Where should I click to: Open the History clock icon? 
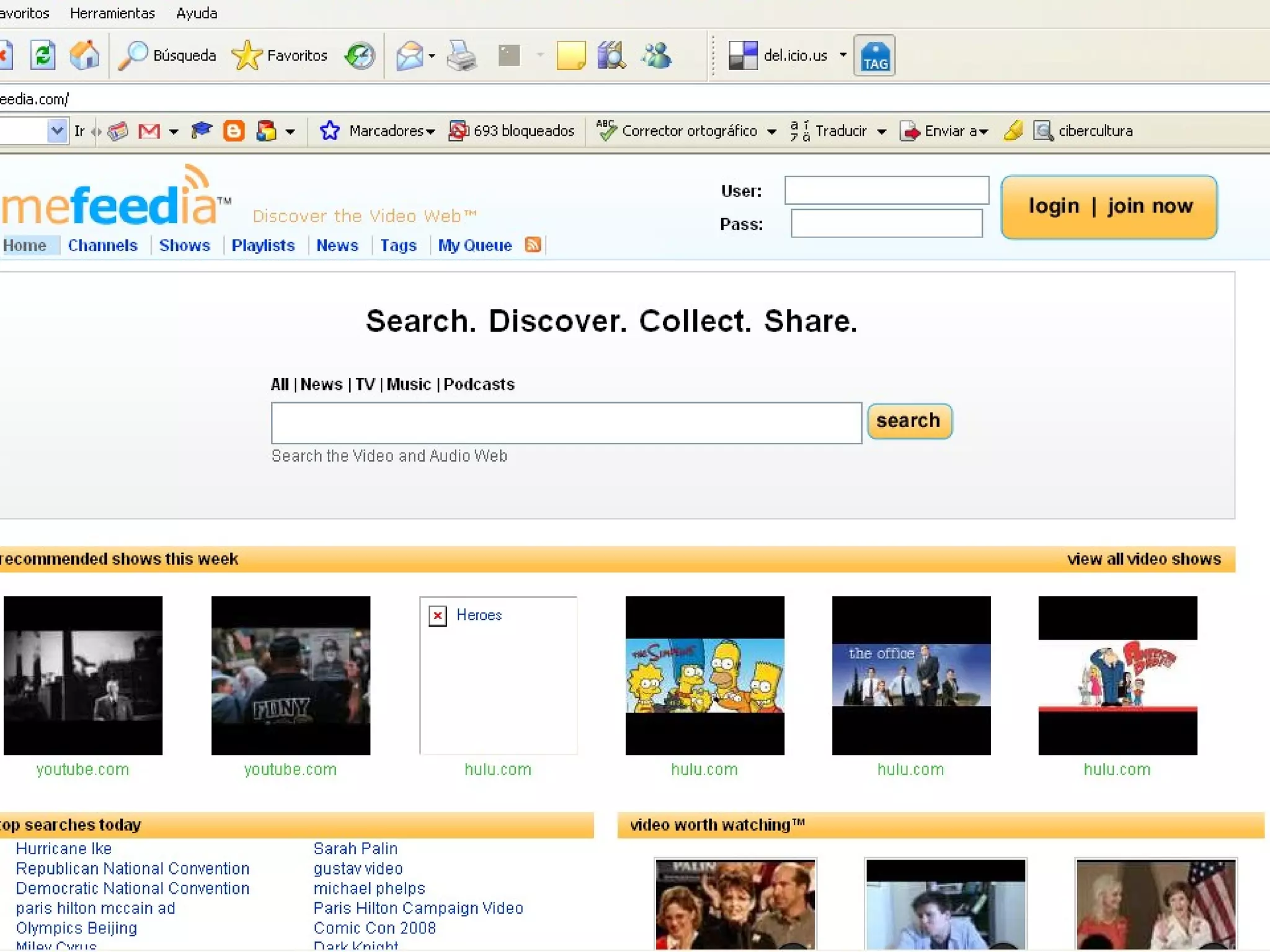(360, 56)
